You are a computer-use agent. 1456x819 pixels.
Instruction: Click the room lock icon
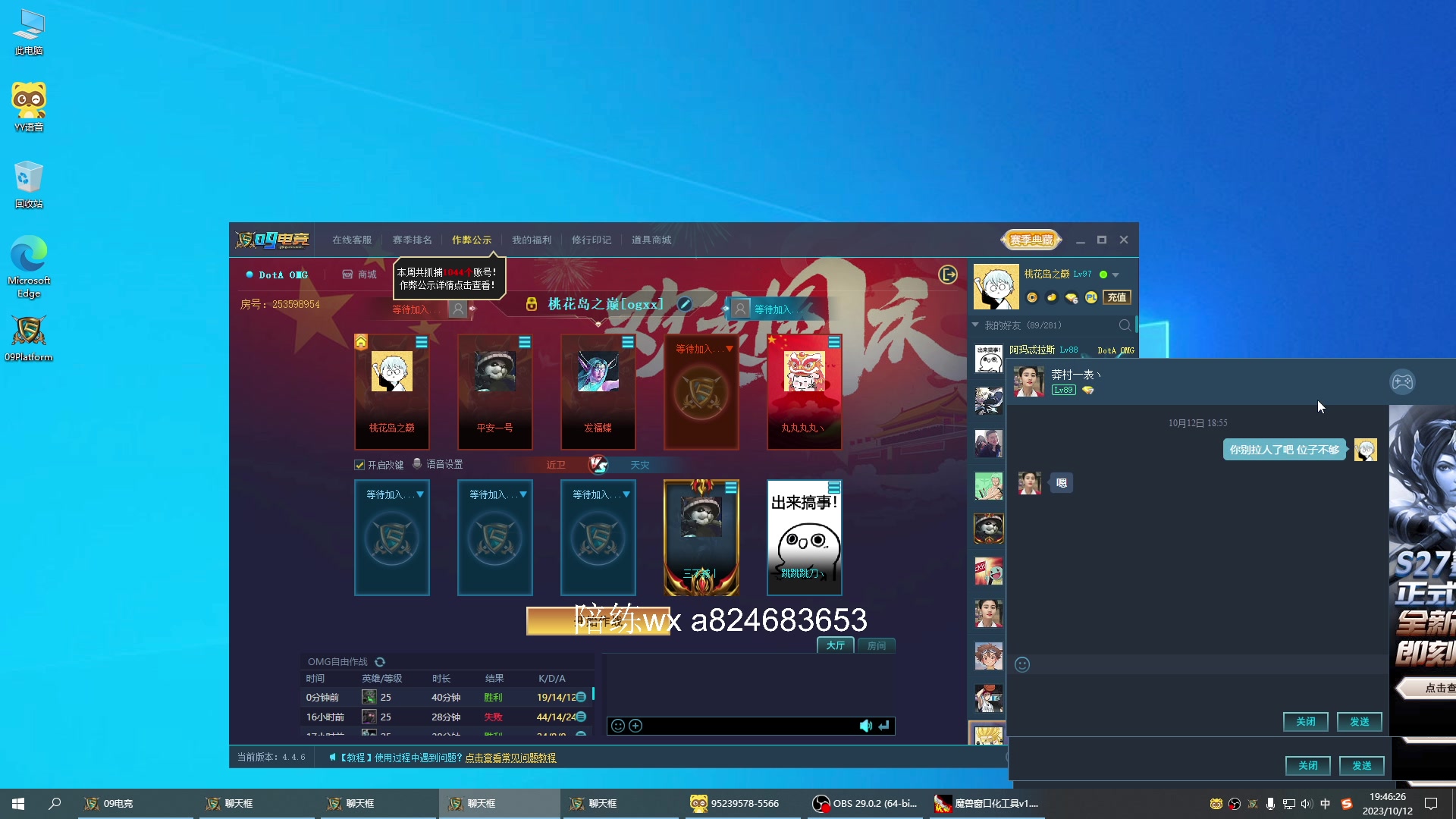(x=532, y=304)
